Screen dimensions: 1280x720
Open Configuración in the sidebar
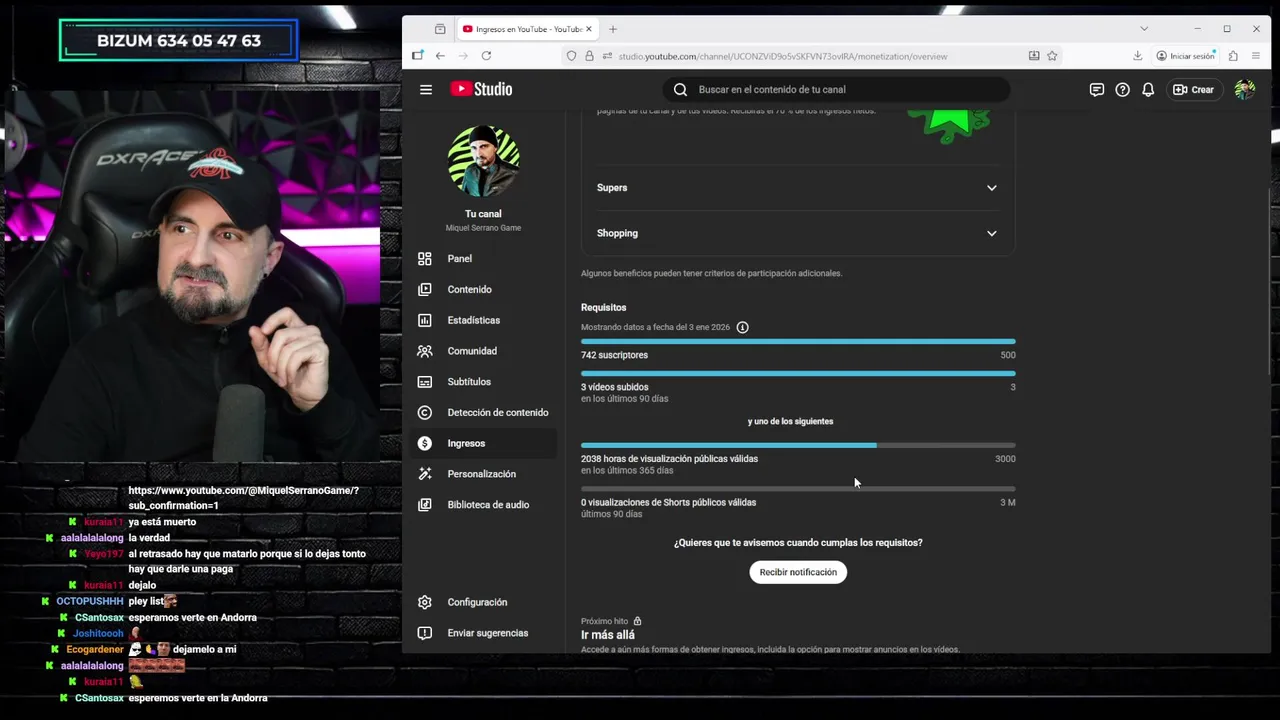483,602
